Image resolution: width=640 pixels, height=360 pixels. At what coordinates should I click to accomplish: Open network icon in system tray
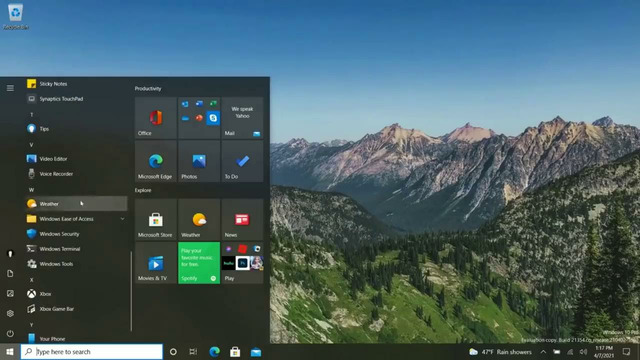[x=570, y=352]
